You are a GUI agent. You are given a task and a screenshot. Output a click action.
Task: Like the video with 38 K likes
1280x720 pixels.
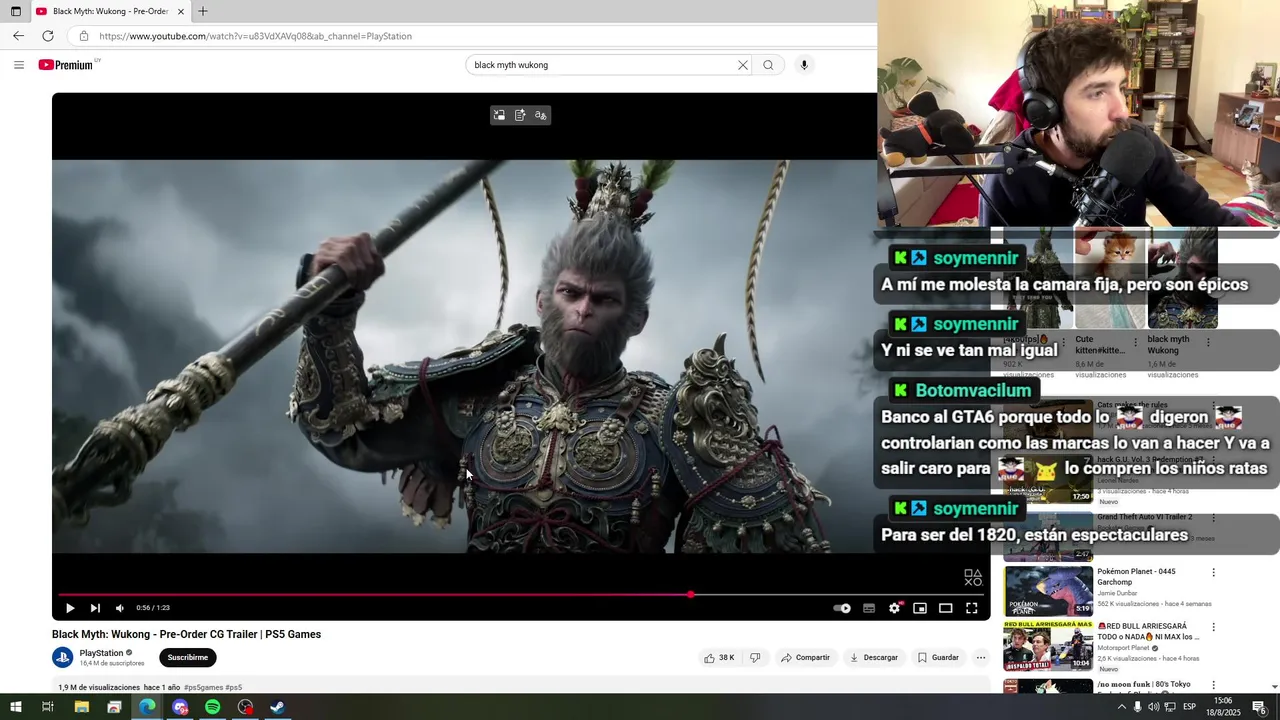click(x=719, y=657)
